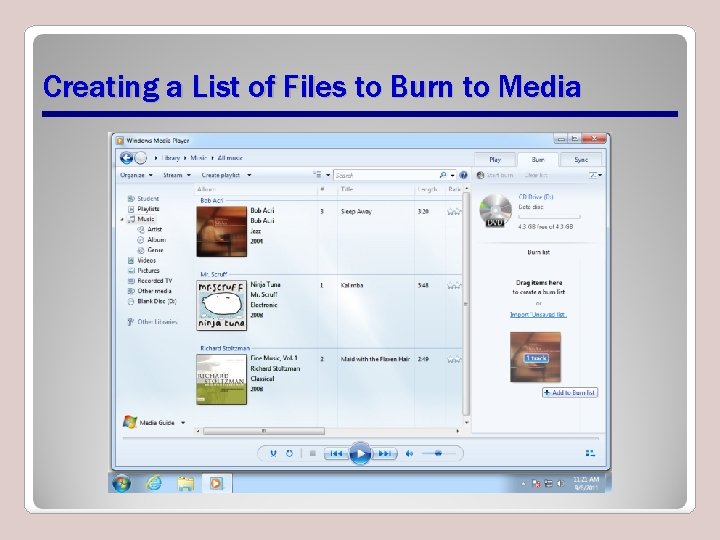Open the Organize dropdown menu
Screen dimensions: 720x540
[x=136, y=175]
